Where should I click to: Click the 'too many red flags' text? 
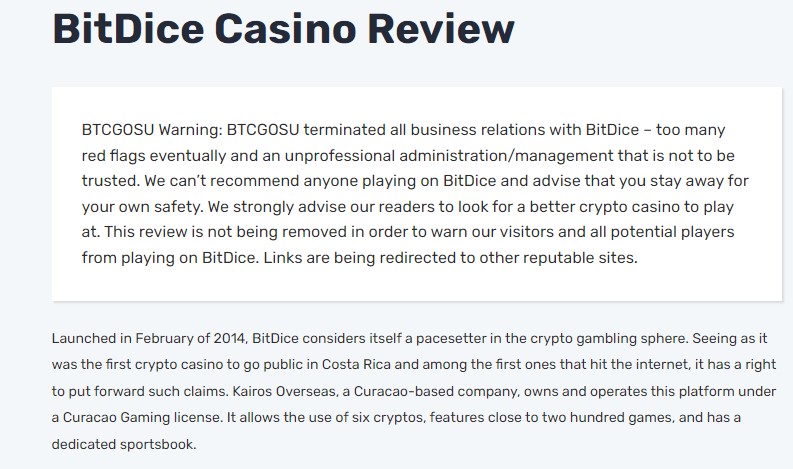point(691,130)
